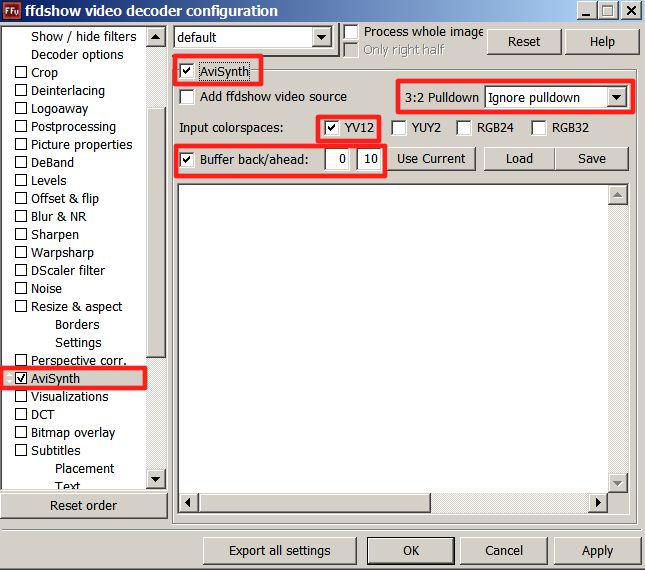
Task: Click buffer ahead value field showing 10
Action: (369, 159)
